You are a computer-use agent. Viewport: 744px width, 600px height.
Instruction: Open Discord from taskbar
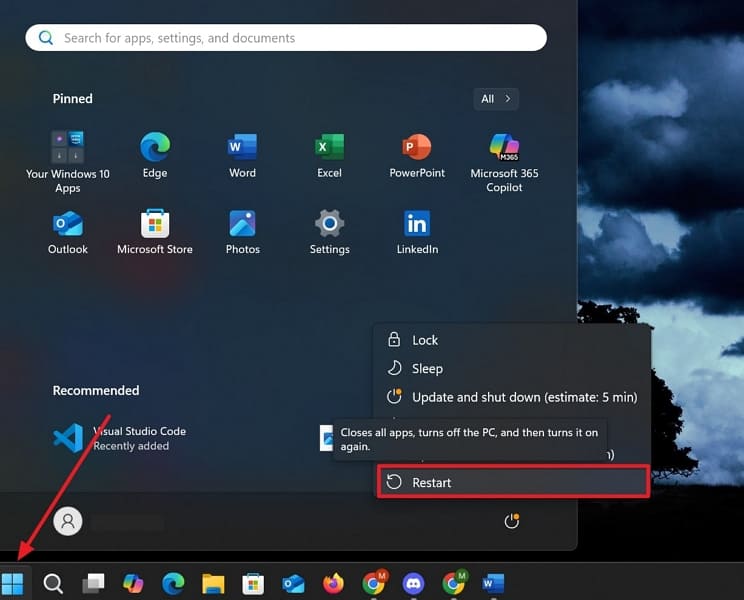(x=413, y=583)
